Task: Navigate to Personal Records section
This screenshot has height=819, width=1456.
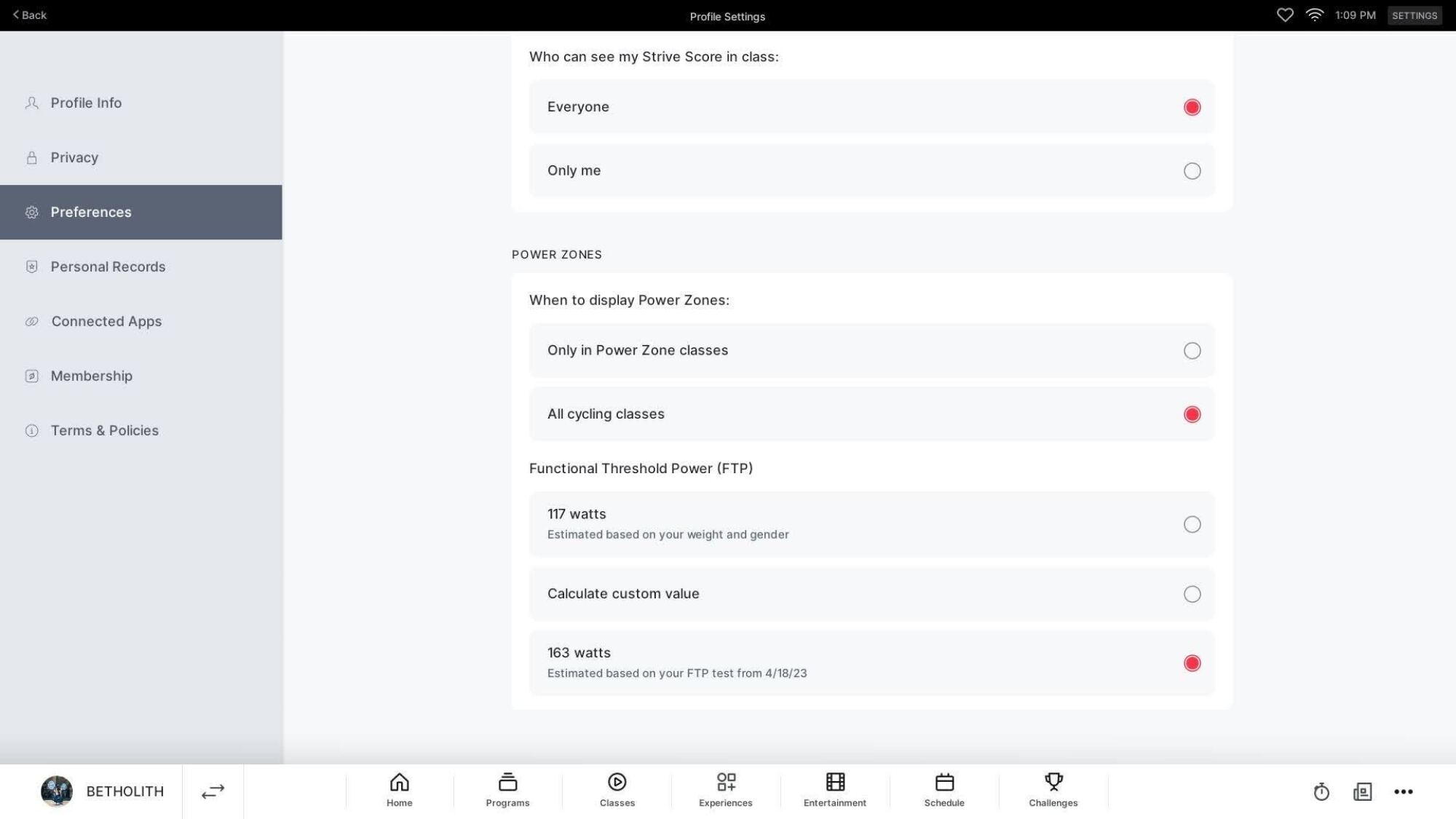Action: (107, 266)
